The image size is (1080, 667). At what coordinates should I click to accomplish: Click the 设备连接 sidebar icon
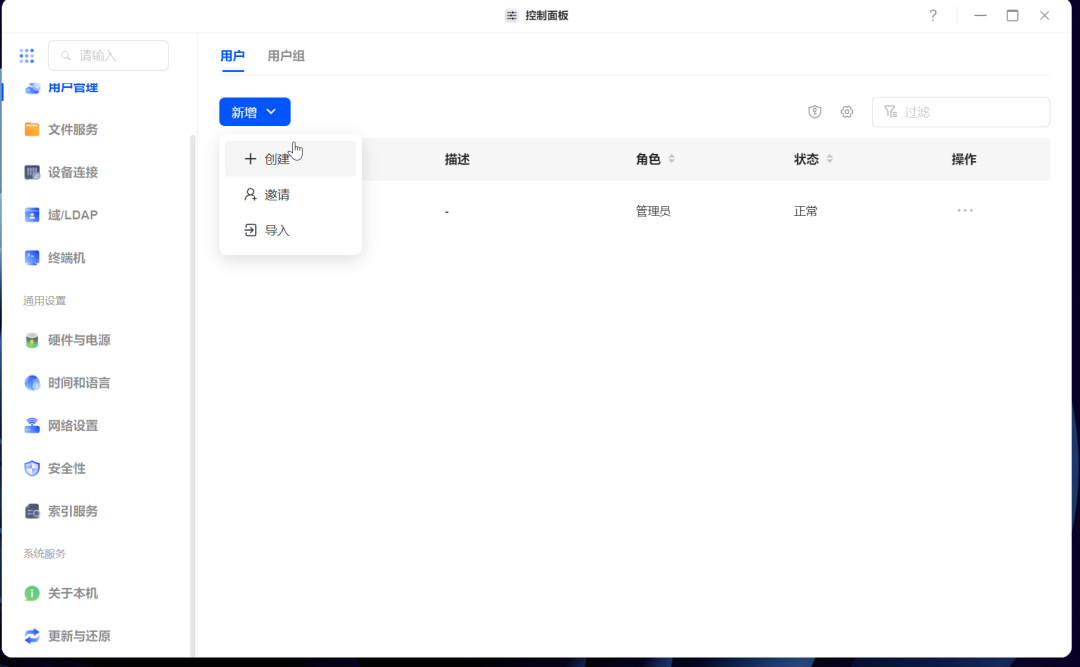click(x=32, y=172)
